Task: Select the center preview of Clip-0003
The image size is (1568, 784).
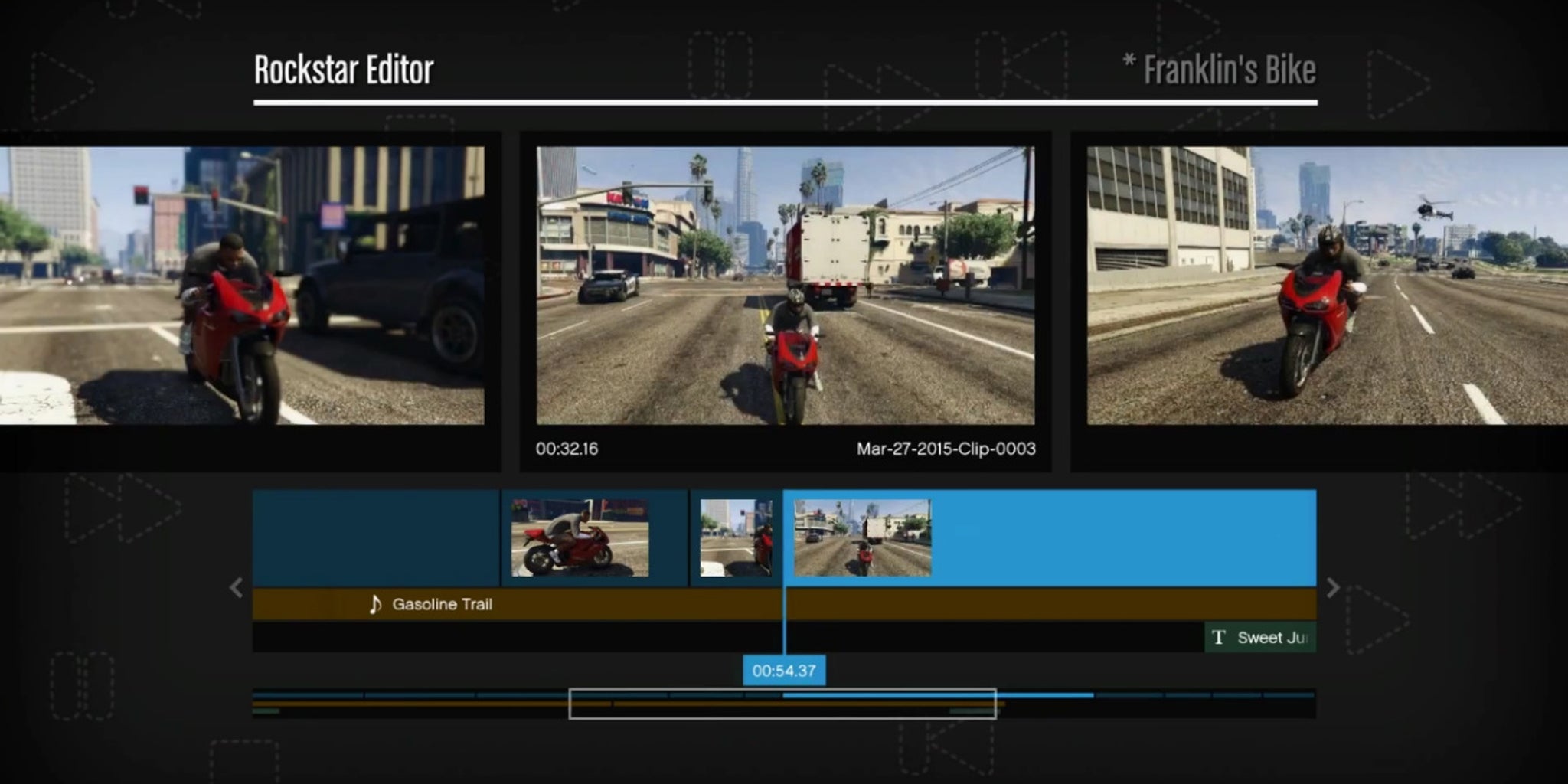Action: [785, 286]
